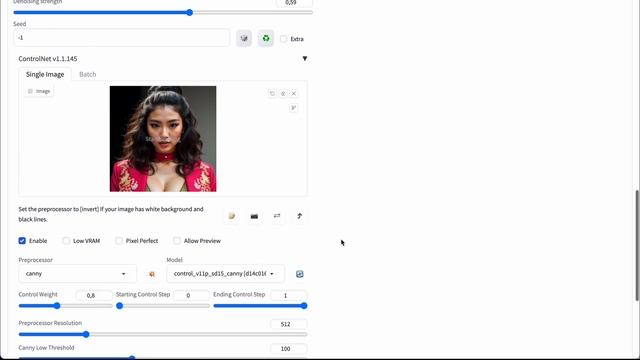The image size is (640, 360).
Task: Open the control_v11p_sd15_canny Model dropdown
Action: (x=225, y=274)
